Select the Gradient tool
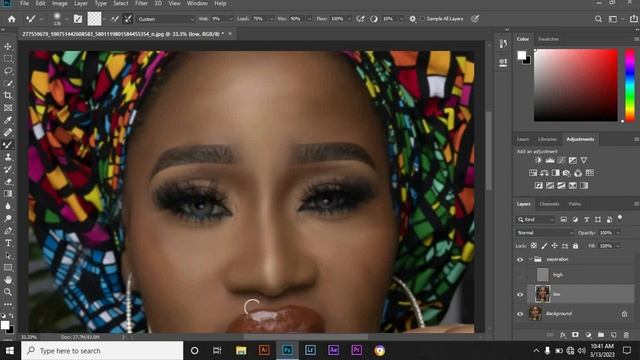Screen dimensions: 640x360 pyautogui.click(x=8, y=194)
